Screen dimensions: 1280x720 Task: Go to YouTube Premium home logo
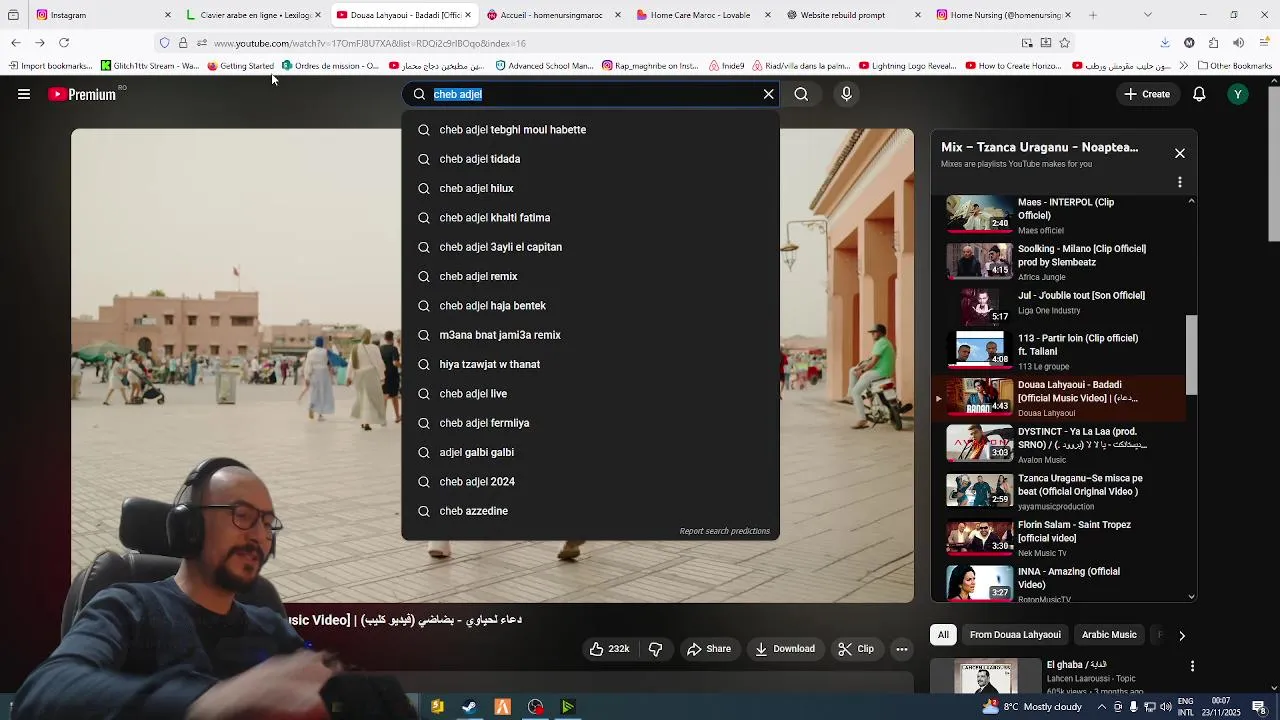(83, 94)
